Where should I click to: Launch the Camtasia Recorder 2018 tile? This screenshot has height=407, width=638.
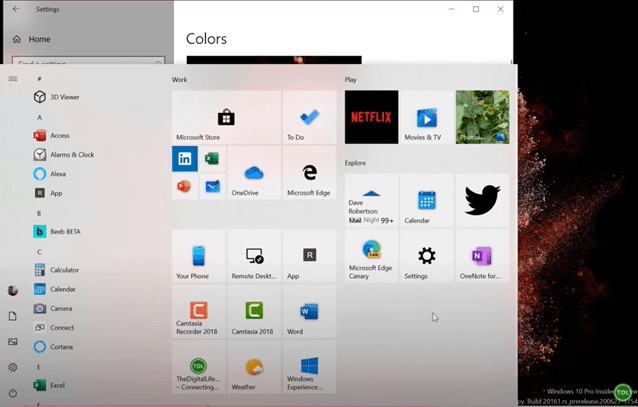[x=199, y=311]
